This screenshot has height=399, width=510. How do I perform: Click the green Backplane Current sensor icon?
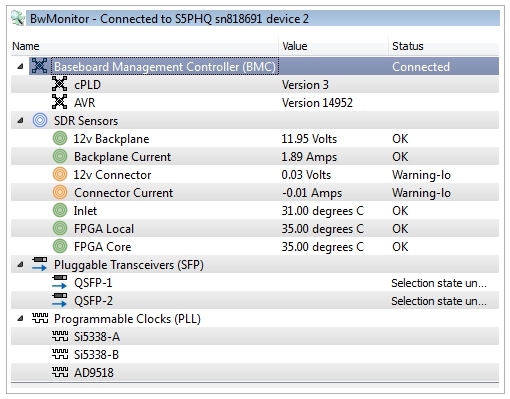tap(60, 156)
